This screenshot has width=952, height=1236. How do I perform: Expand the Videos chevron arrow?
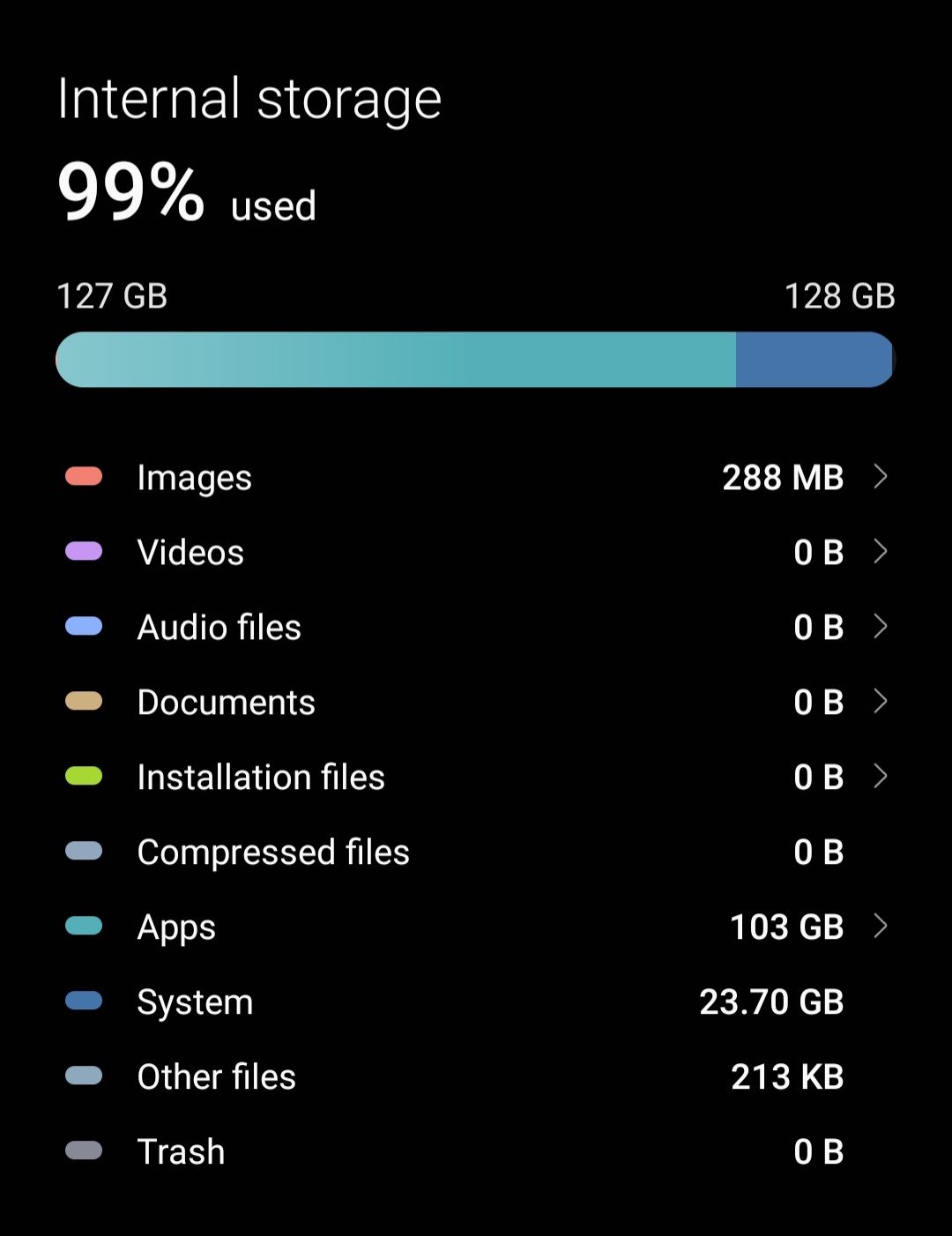pos(880,552)
